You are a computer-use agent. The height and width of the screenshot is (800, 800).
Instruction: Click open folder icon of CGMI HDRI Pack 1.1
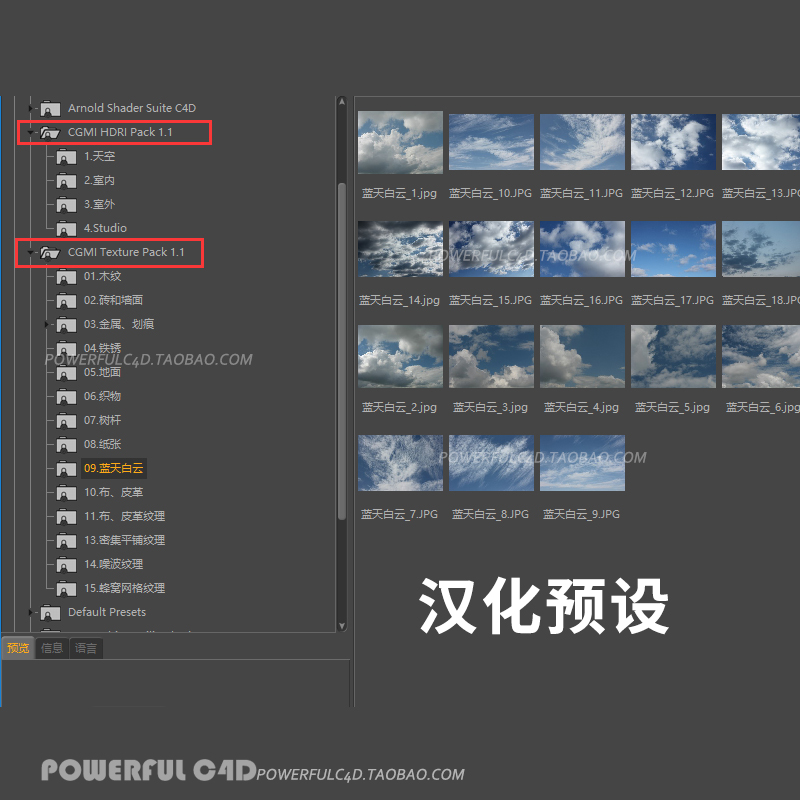[x=50, y=133]
